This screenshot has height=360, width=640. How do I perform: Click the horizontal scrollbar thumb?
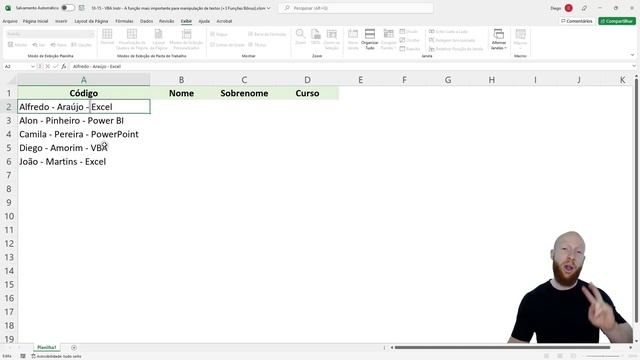(502, 348)
